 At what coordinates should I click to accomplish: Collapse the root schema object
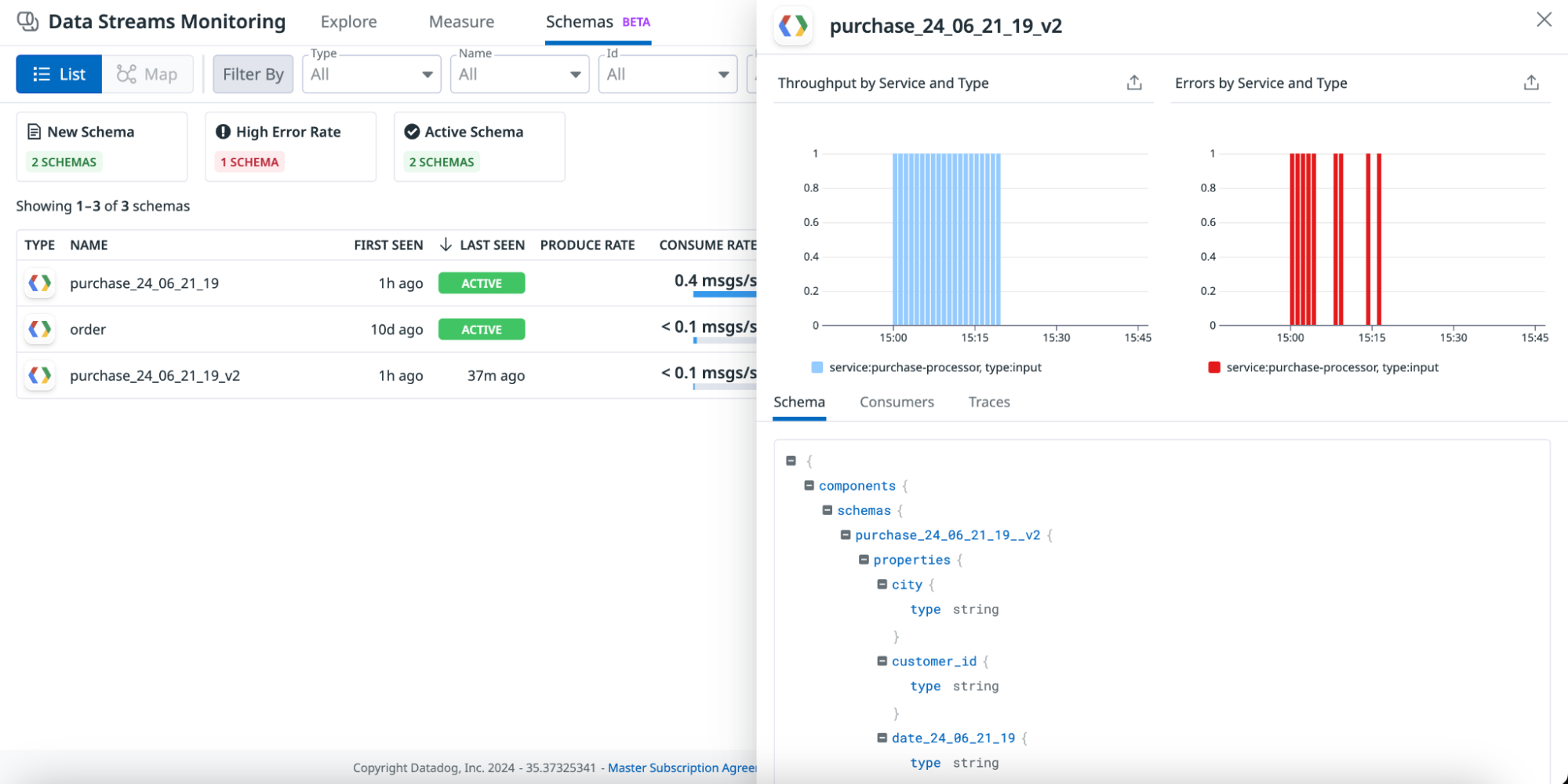point(791,461)
